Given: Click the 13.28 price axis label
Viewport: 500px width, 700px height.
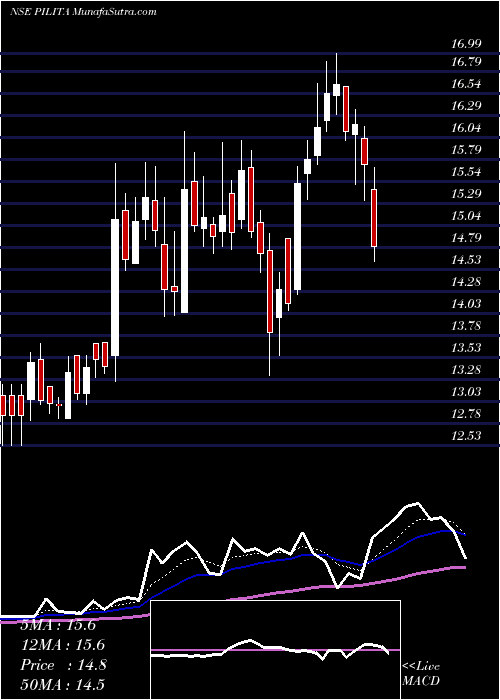Looking at the screenshot, I should 466,370.
